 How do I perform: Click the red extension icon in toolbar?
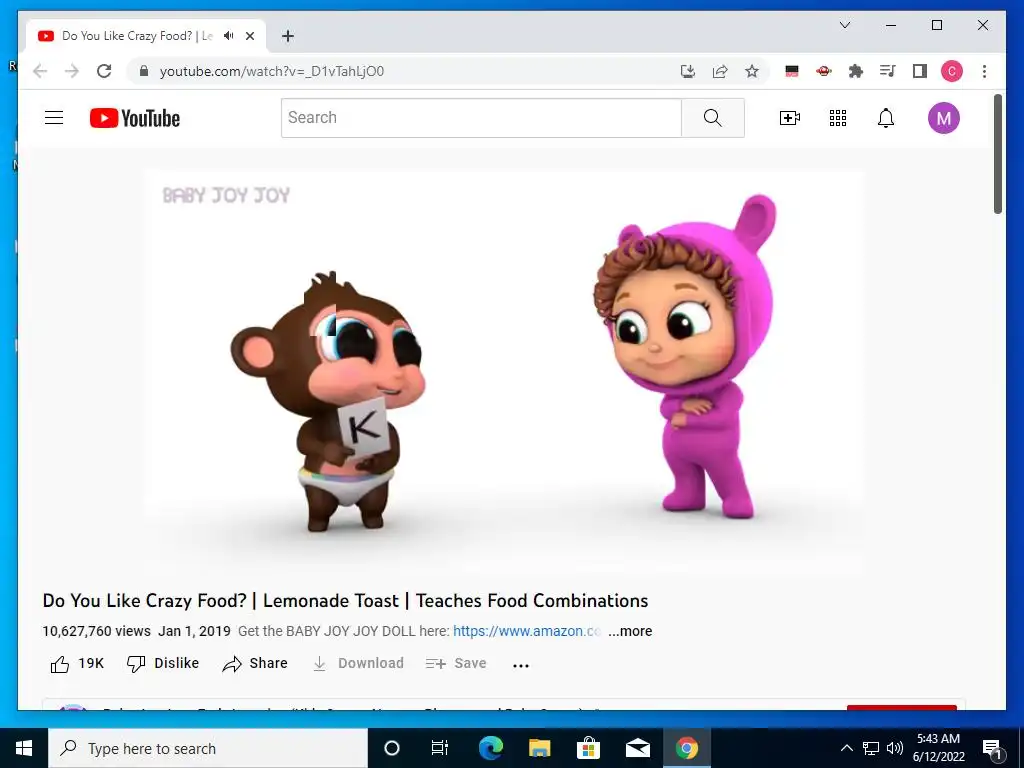pyautogui.click(x=824, y=71)
